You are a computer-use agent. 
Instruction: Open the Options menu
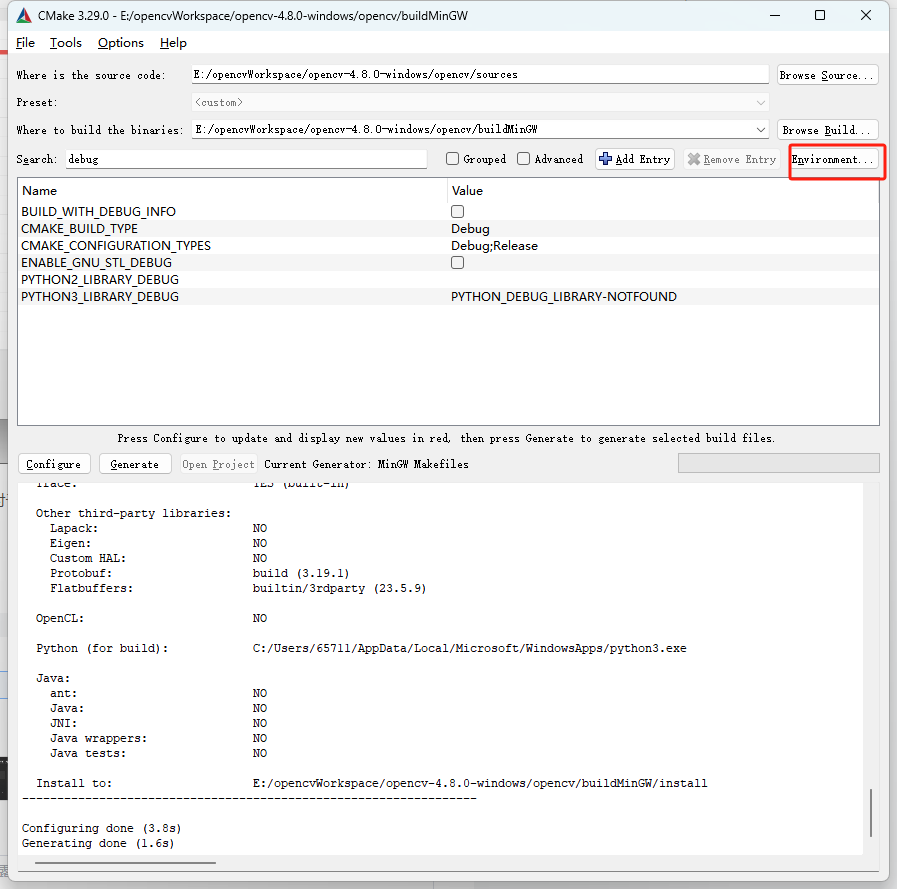coord(121,43)
